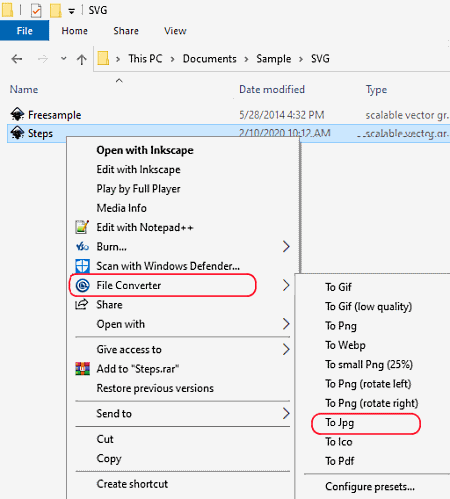Select Cut from context menu

105,439
